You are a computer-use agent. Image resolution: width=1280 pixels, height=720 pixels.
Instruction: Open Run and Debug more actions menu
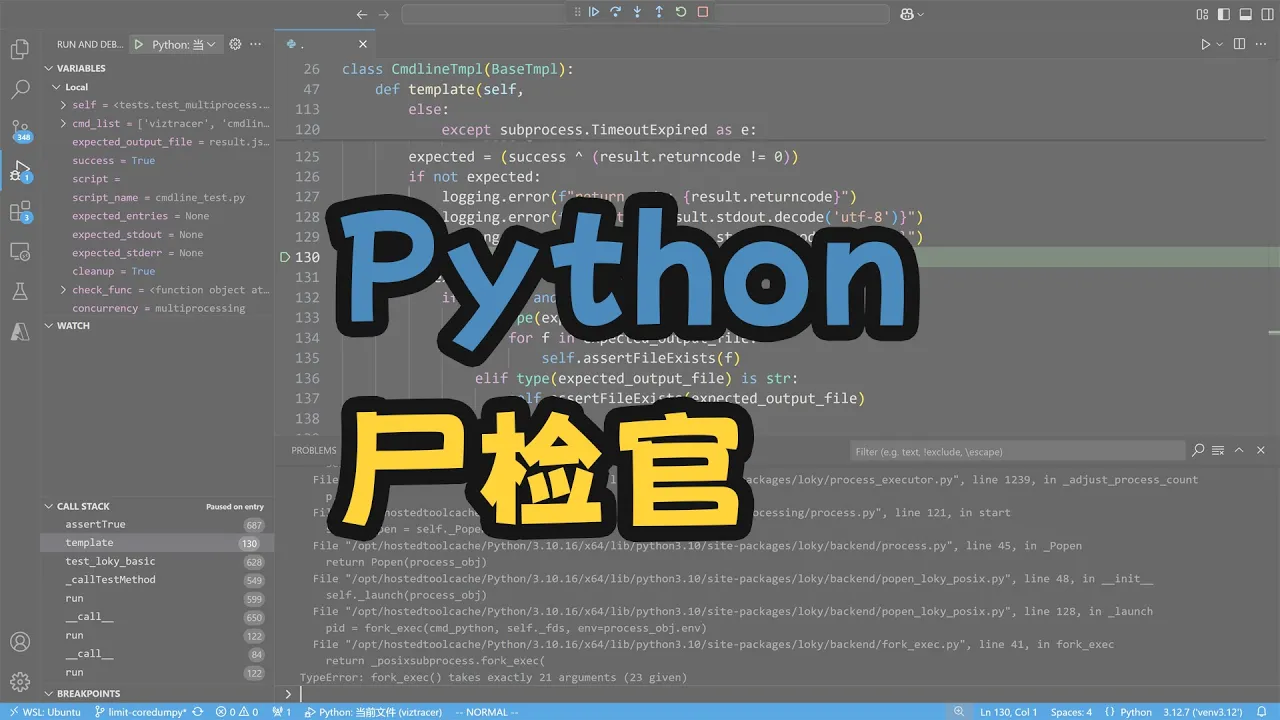[x=256, y=44]
